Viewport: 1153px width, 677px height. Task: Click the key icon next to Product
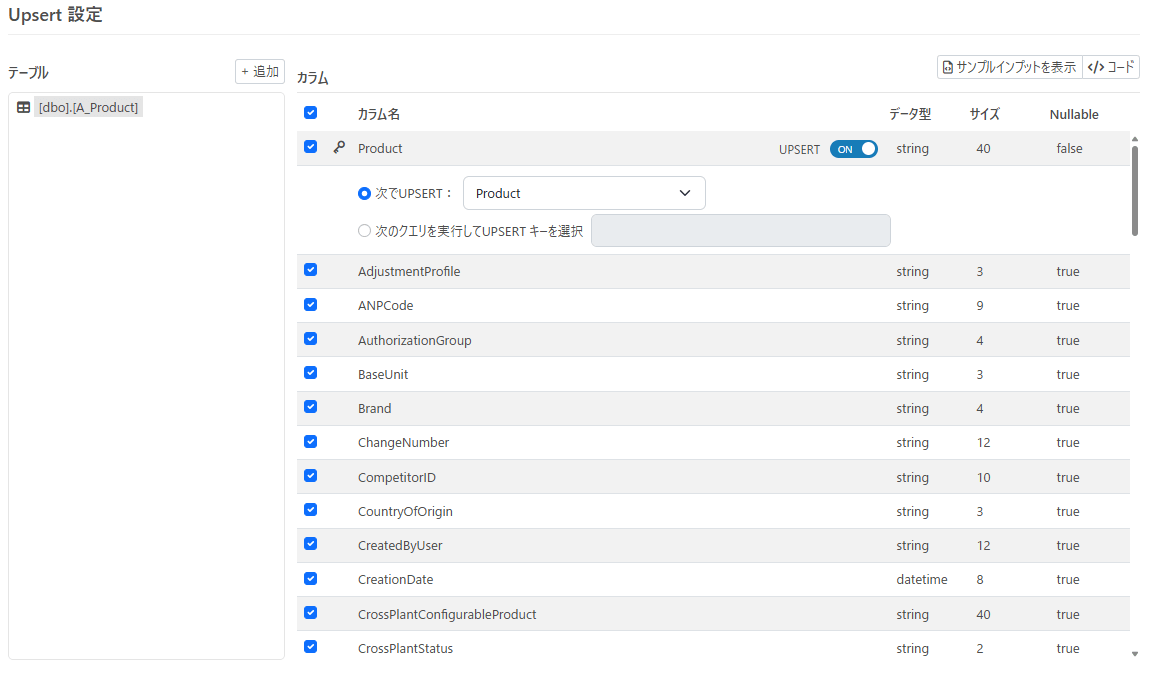coord(339,147)
